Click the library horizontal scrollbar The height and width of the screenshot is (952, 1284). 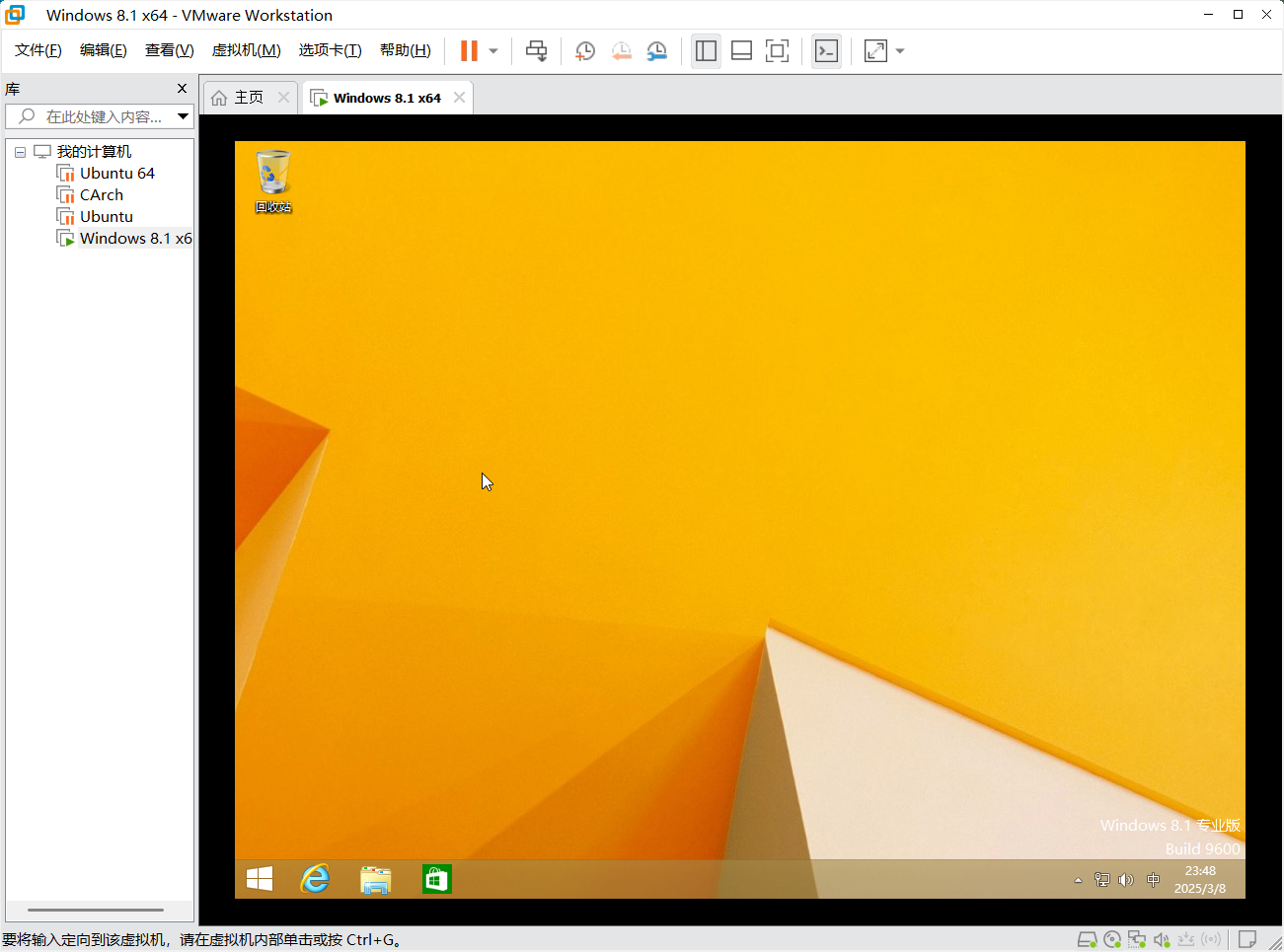(96, 910)
